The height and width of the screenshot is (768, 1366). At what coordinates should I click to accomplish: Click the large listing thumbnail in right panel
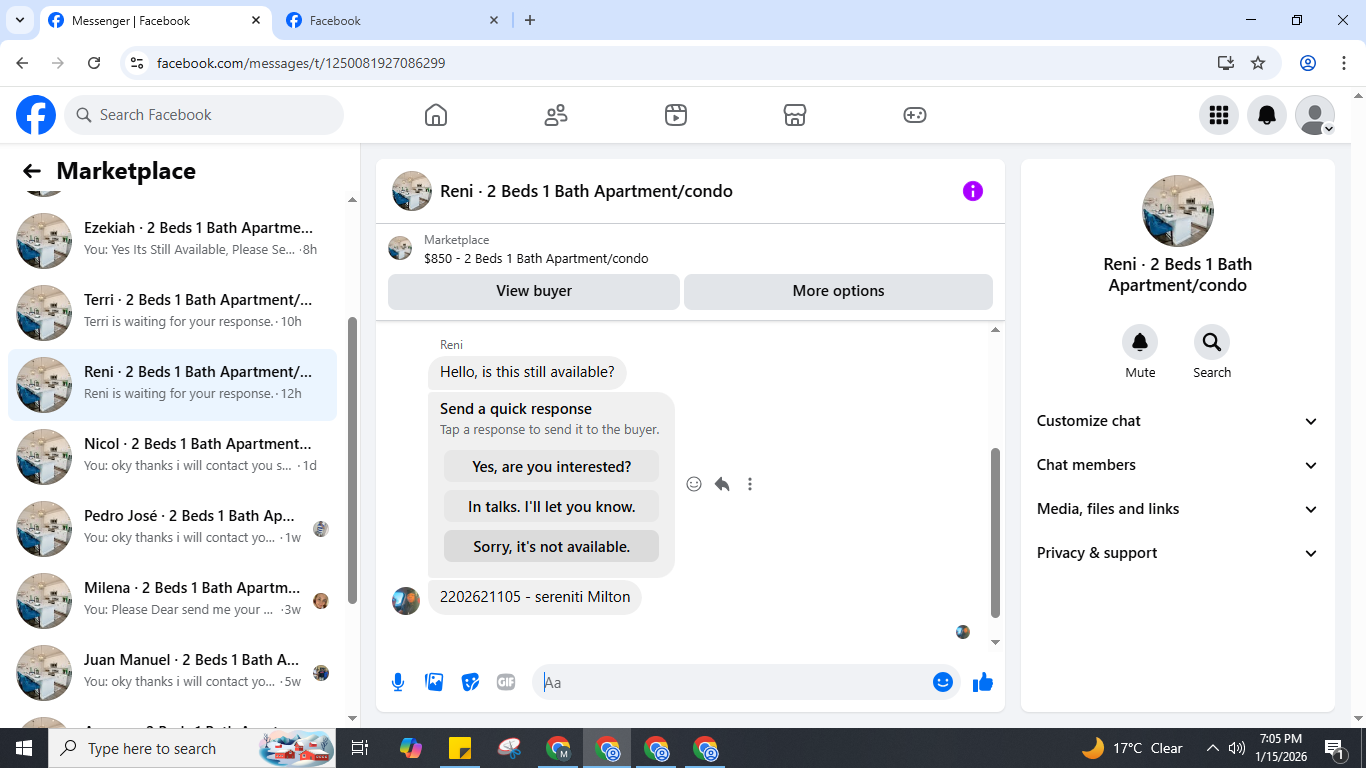pyautogui.click(x=1178, y=211)
